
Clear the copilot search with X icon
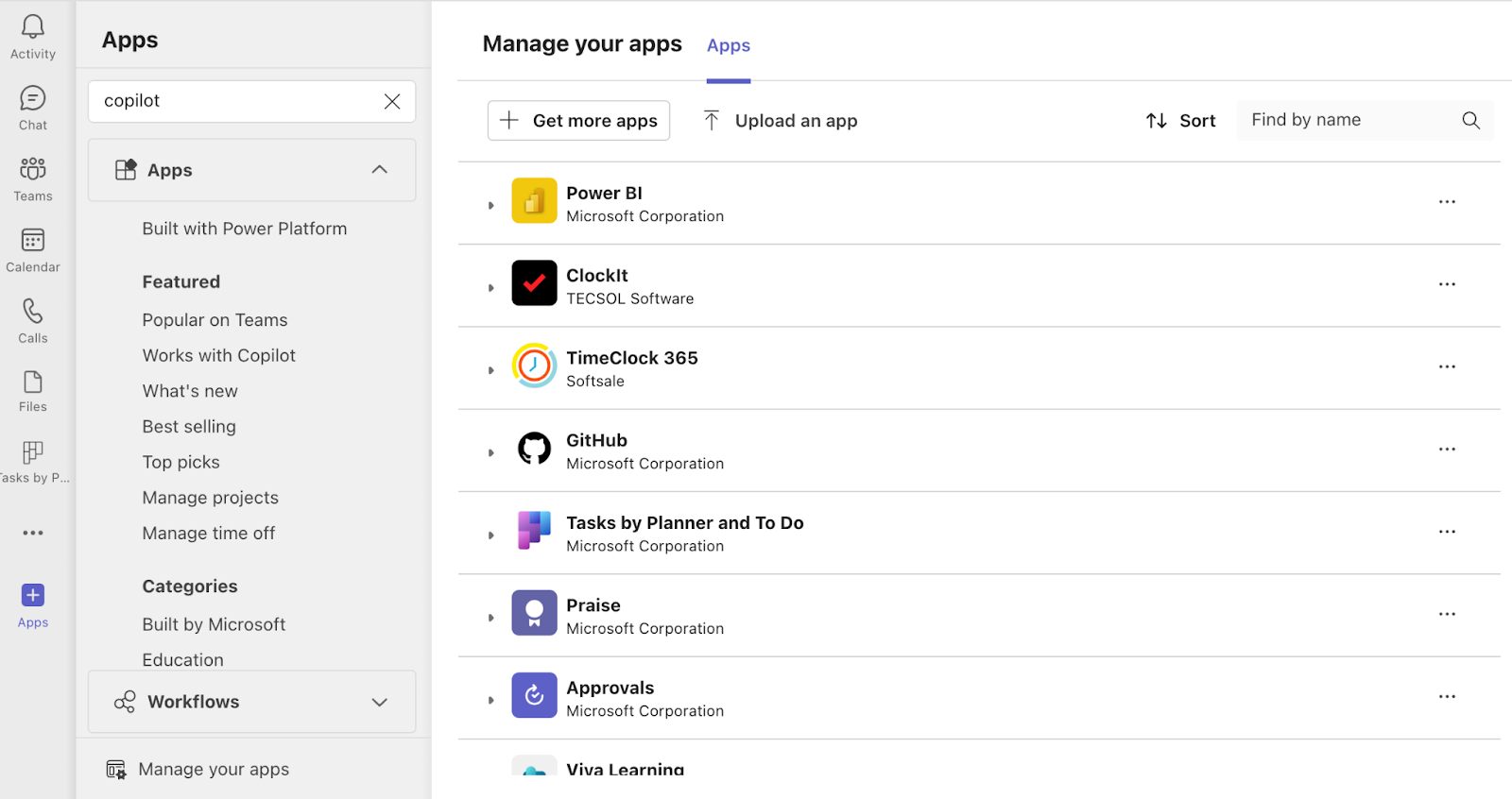click(x=392, y=101)
